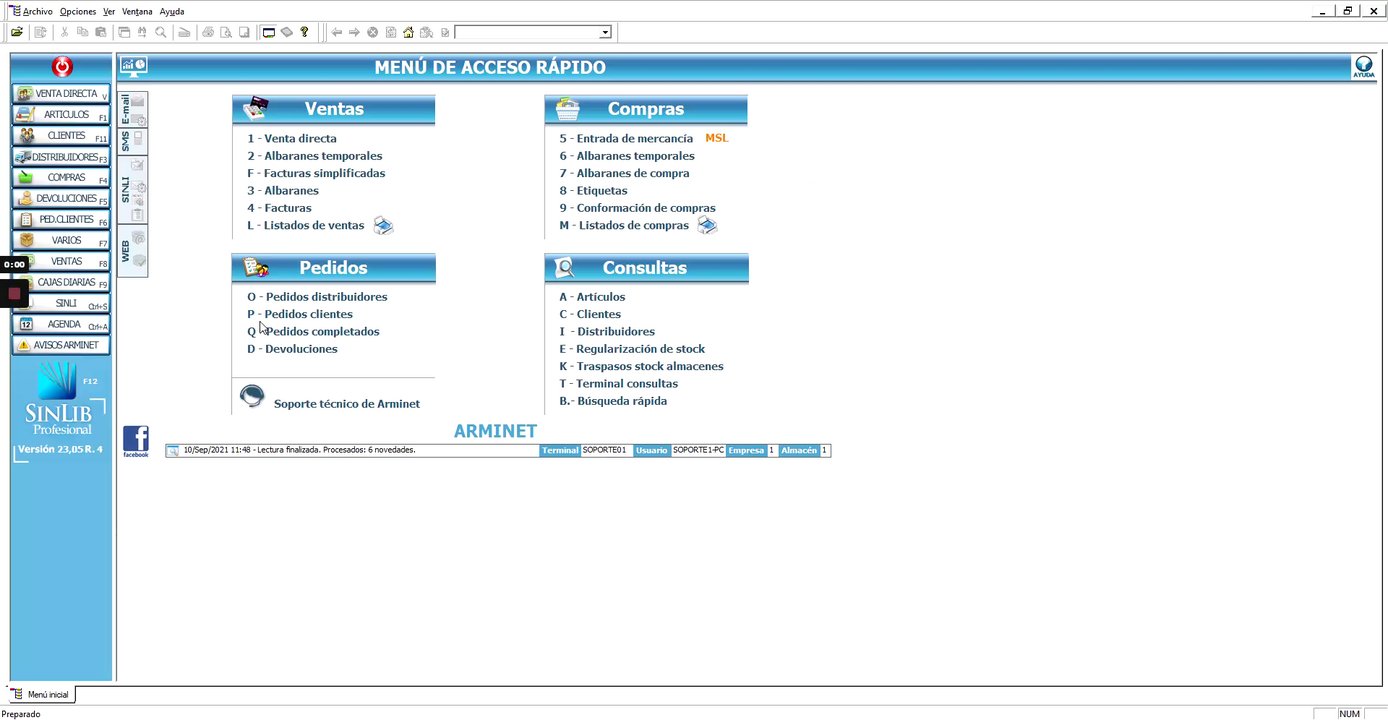Open Regularización de stock under Consultas
Image resolution: width=1388 pixels, height=720 pixels.
(x=632, y=349)
